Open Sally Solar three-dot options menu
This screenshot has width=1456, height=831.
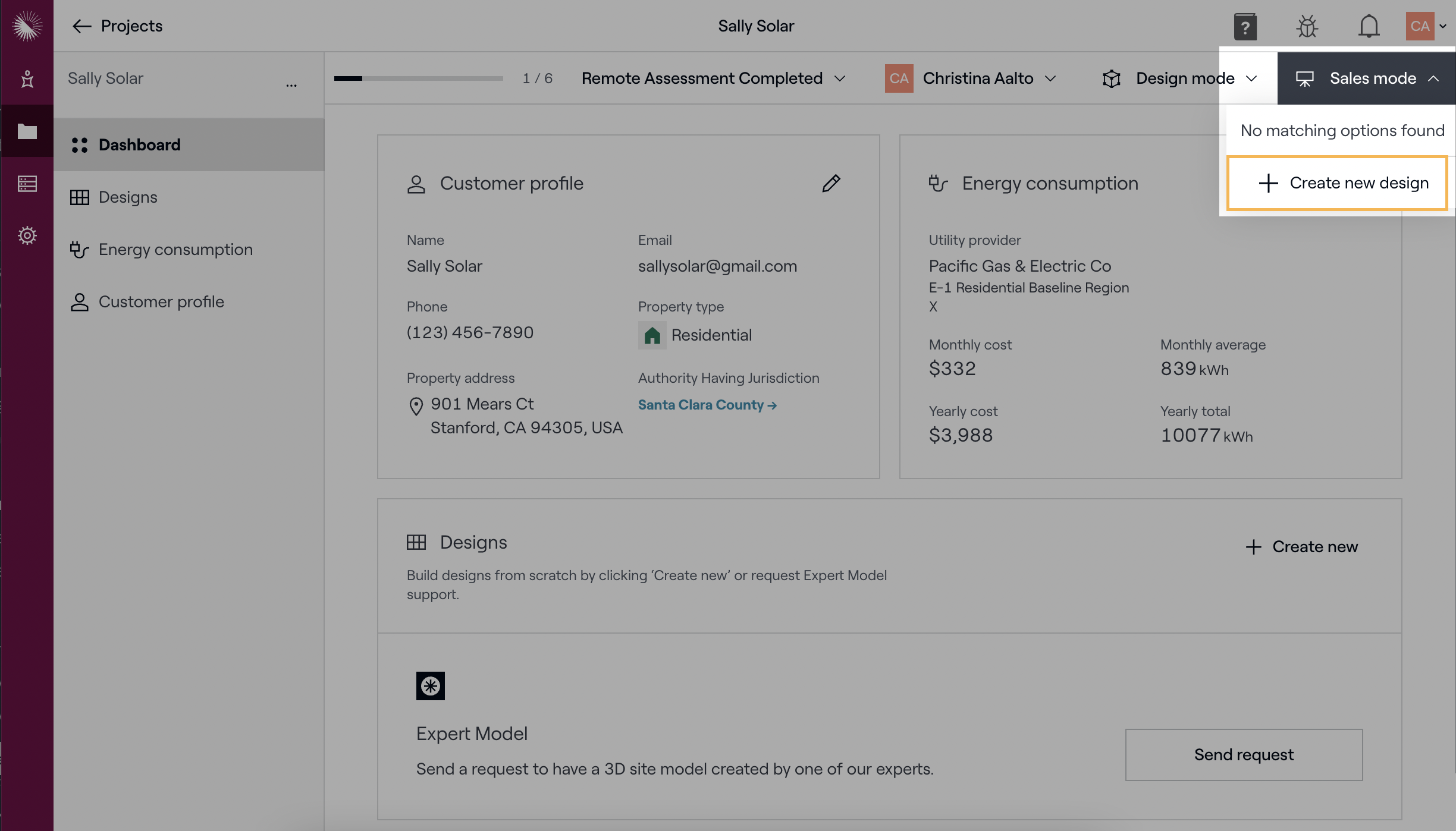(x=291, y=84)
